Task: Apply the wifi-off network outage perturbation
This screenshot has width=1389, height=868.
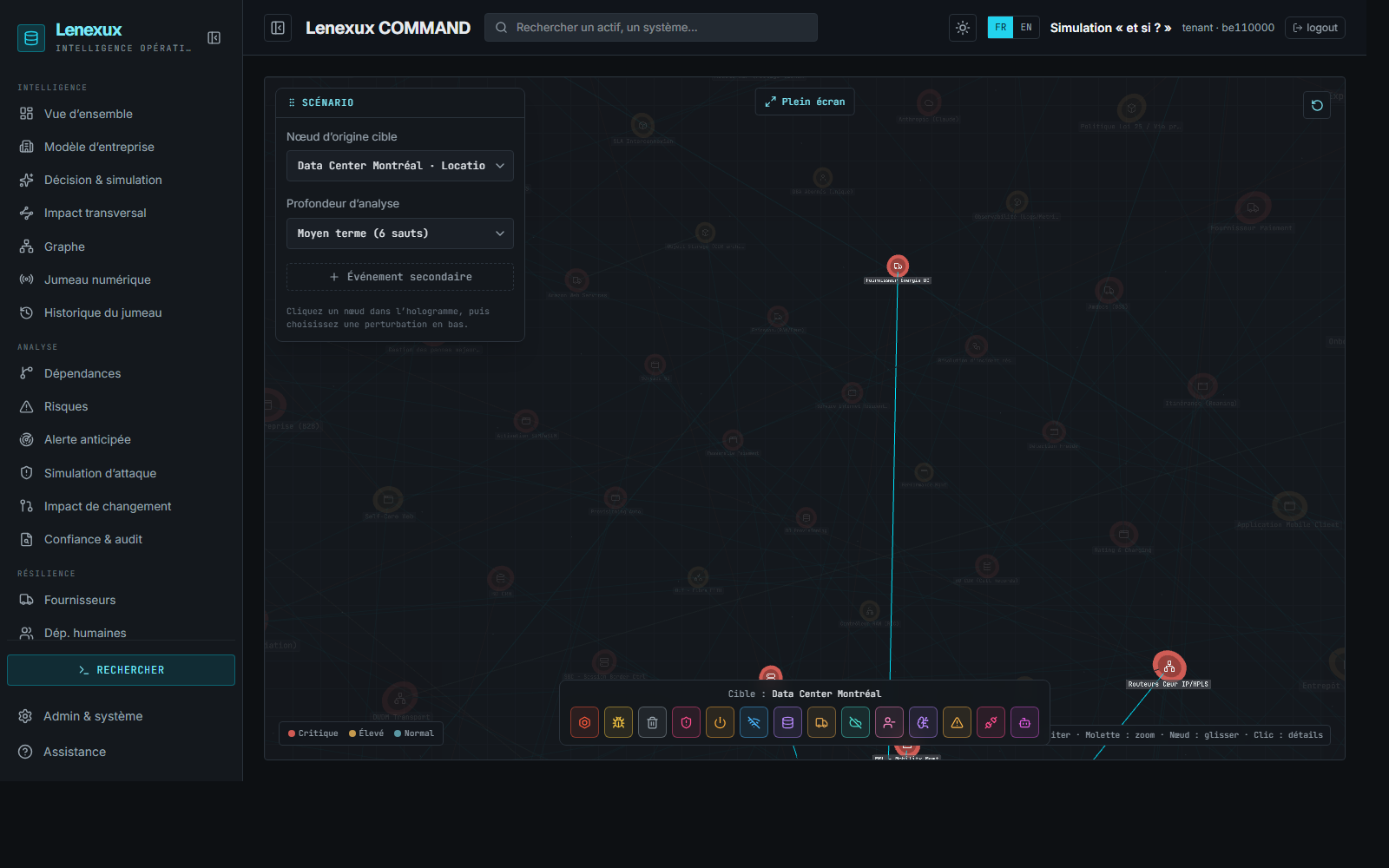Action: pyautogui.click(x=754, y=722)
